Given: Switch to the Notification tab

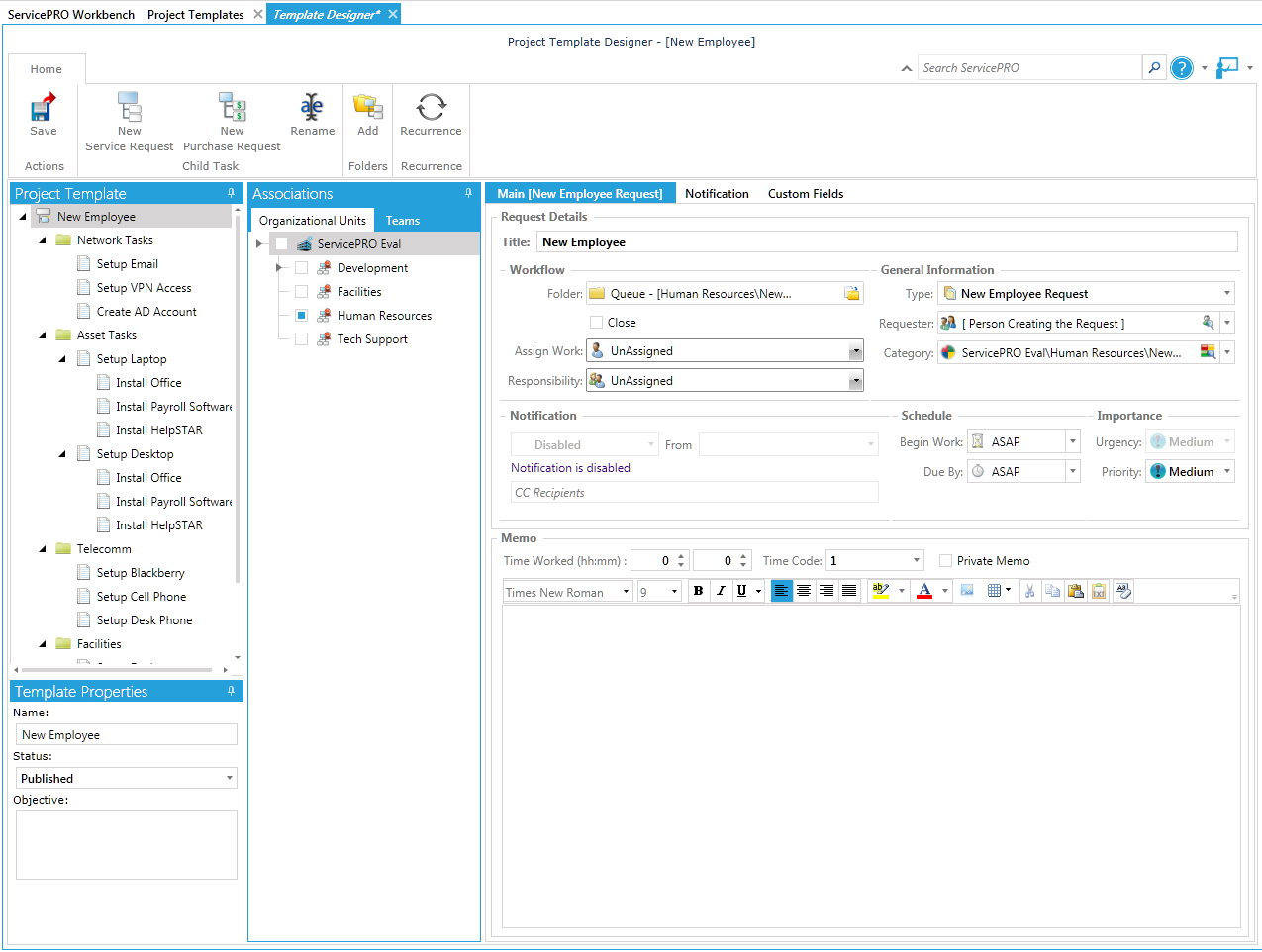Looking at the screenshot, I should [717, 193].
